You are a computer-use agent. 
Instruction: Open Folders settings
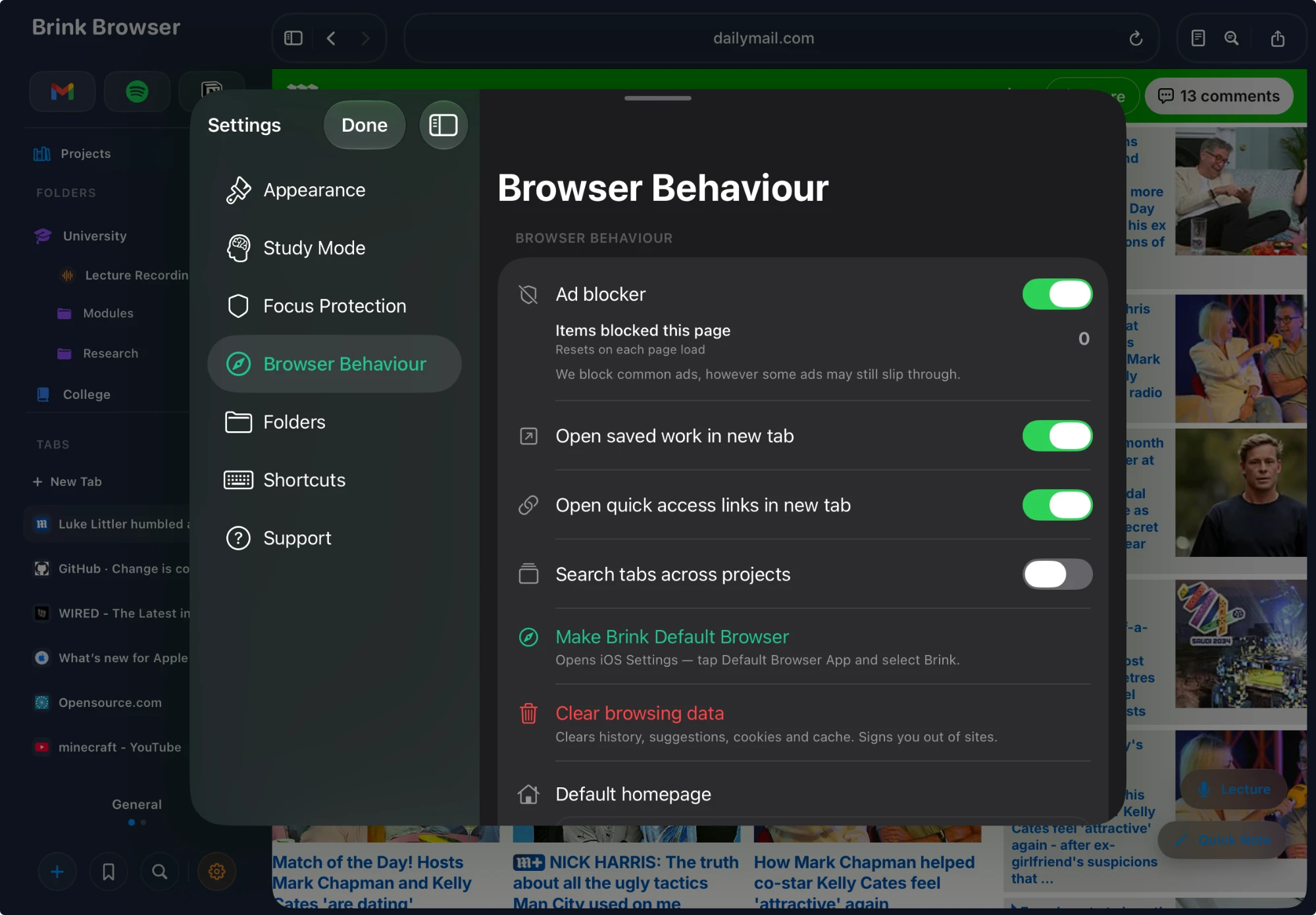(334, 422)
